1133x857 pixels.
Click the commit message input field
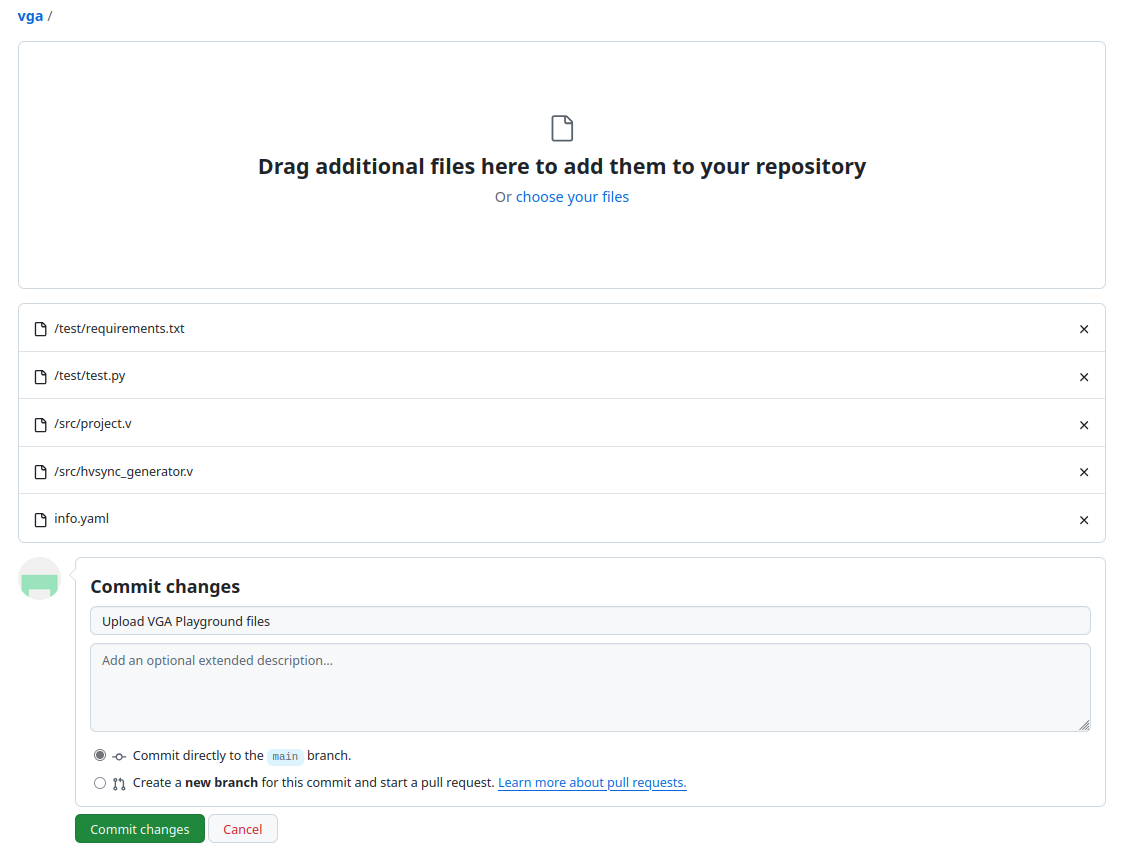click(x=590, y=621)
